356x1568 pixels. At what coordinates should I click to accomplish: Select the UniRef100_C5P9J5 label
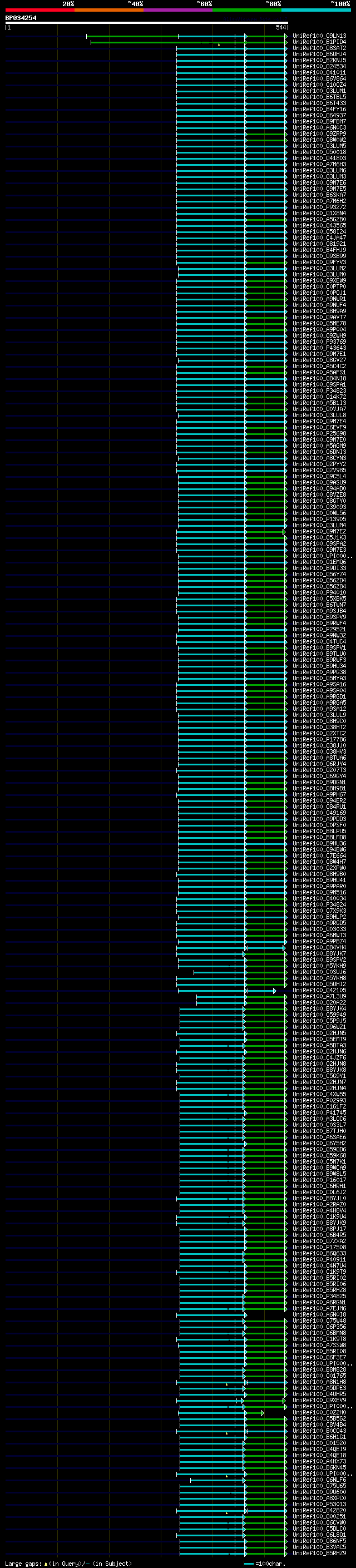tap(319, 1021)
